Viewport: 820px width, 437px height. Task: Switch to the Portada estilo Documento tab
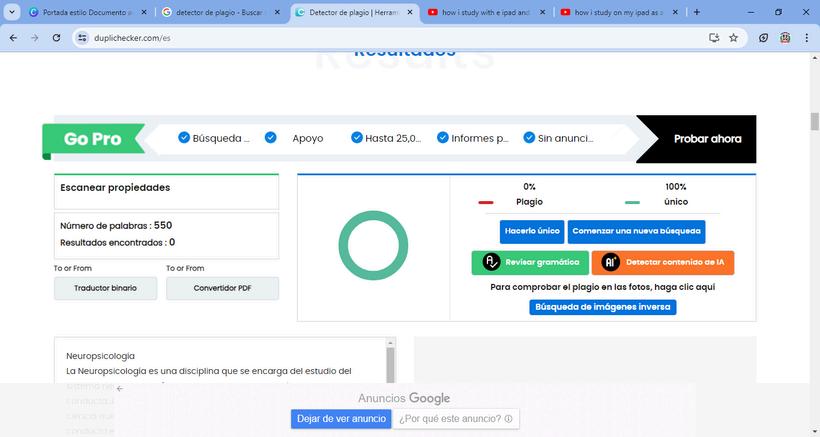click(87, 12)
